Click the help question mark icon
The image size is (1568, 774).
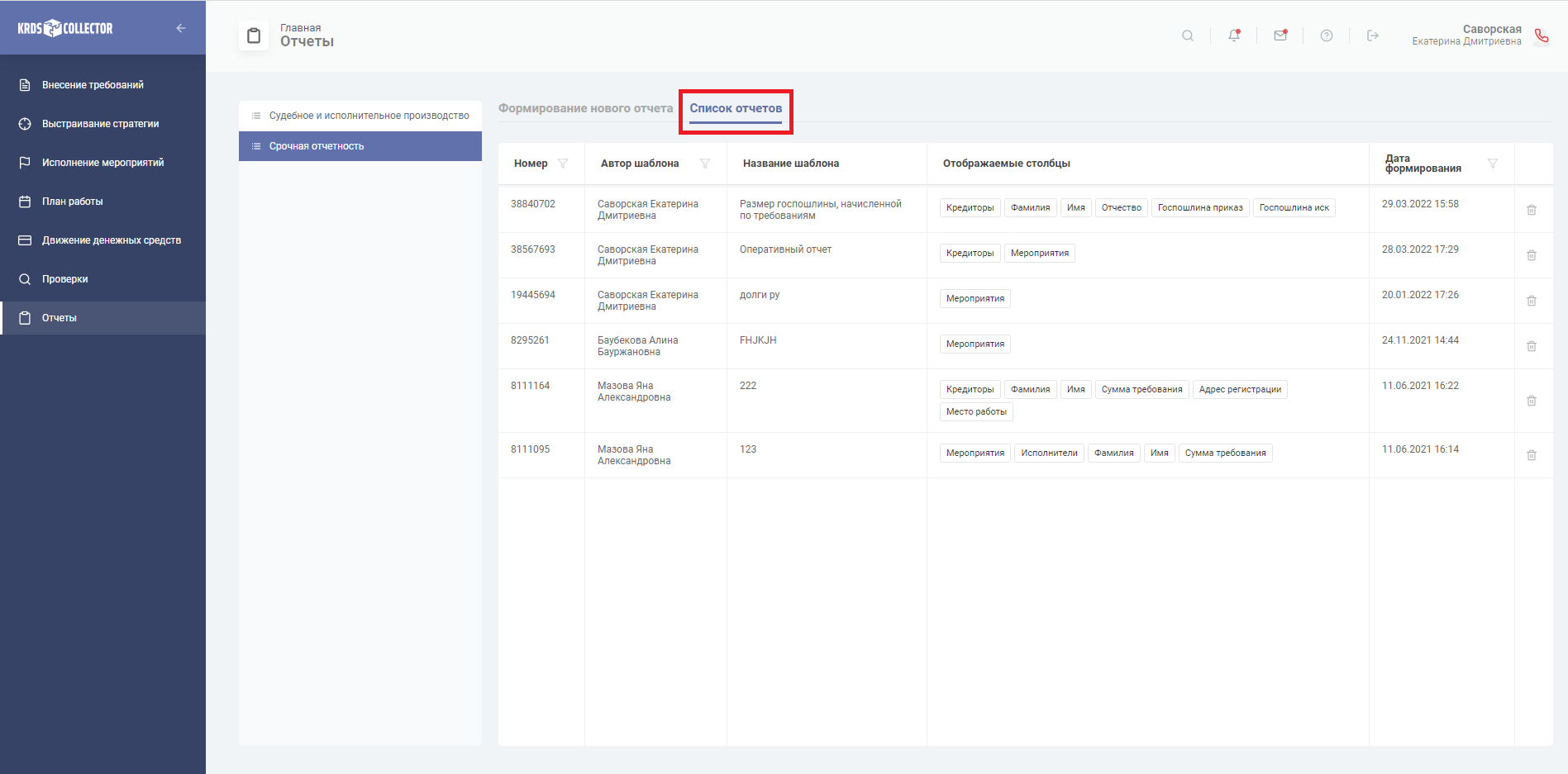(1326, 36)
